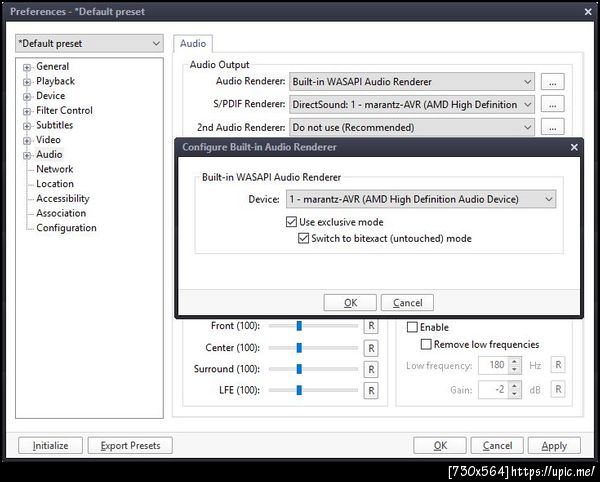The width and height of the screenshot is (600, 482).
Task: Select Accessibility in preferences tree
Action: click(x=63, y=199)
